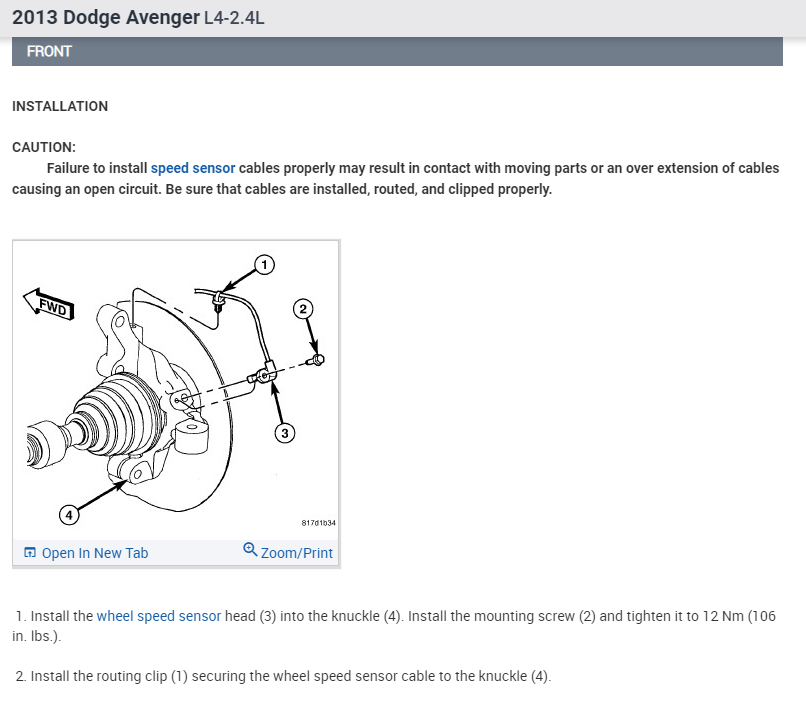
Task: Click callout number 4 pointing at the knuckle
Action: (x=69, y=514)
